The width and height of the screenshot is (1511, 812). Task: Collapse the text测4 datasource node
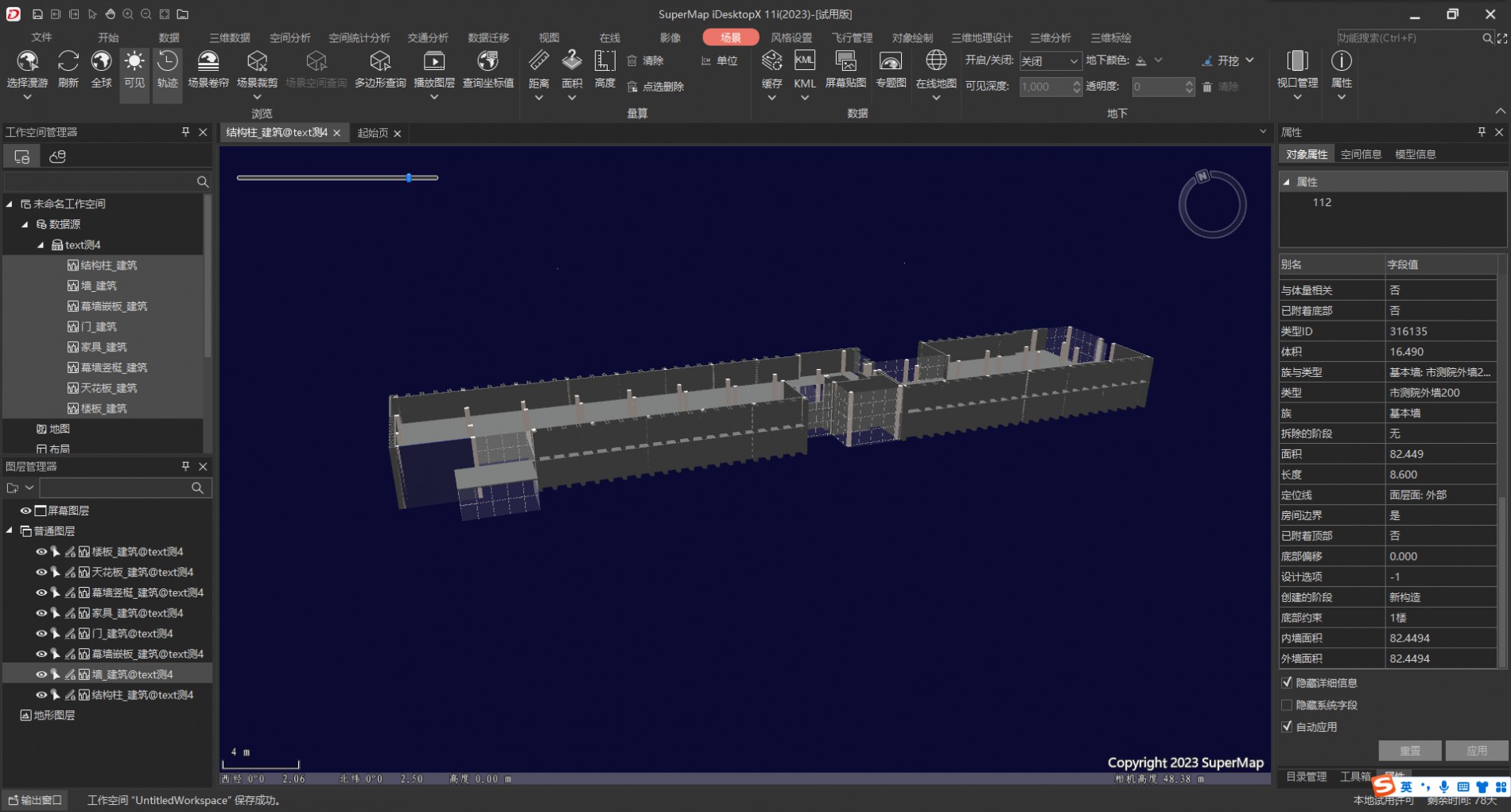coord(41,245)
